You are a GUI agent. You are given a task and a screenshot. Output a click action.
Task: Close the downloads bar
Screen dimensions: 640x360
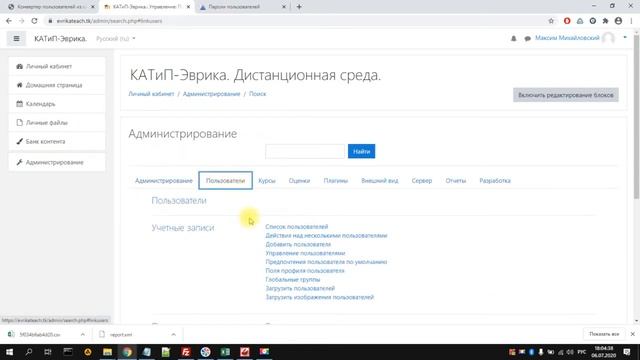click(x=633, y=334)
